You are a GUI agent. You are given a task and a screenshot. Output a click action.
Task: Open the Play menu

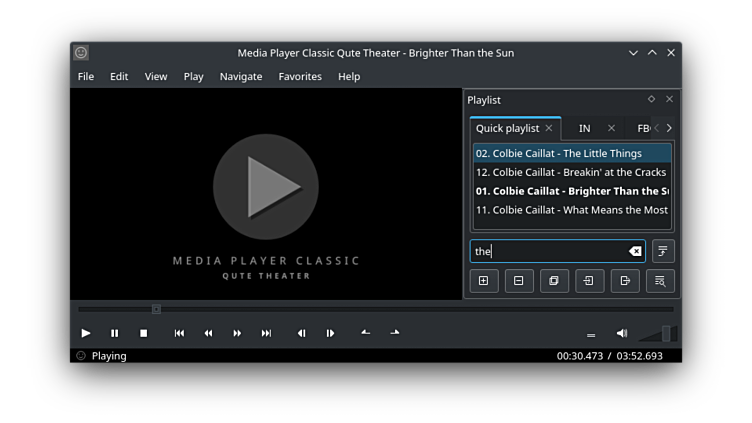pyautogui.click(x=193, y=76)
